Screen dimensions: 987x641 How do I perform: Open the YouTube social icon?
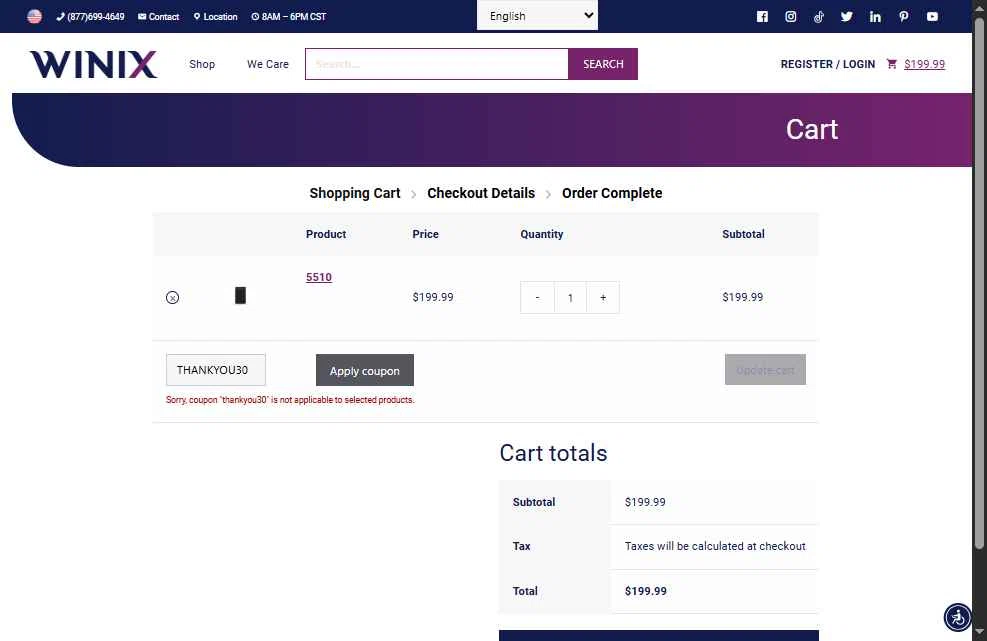click(932, 16)
